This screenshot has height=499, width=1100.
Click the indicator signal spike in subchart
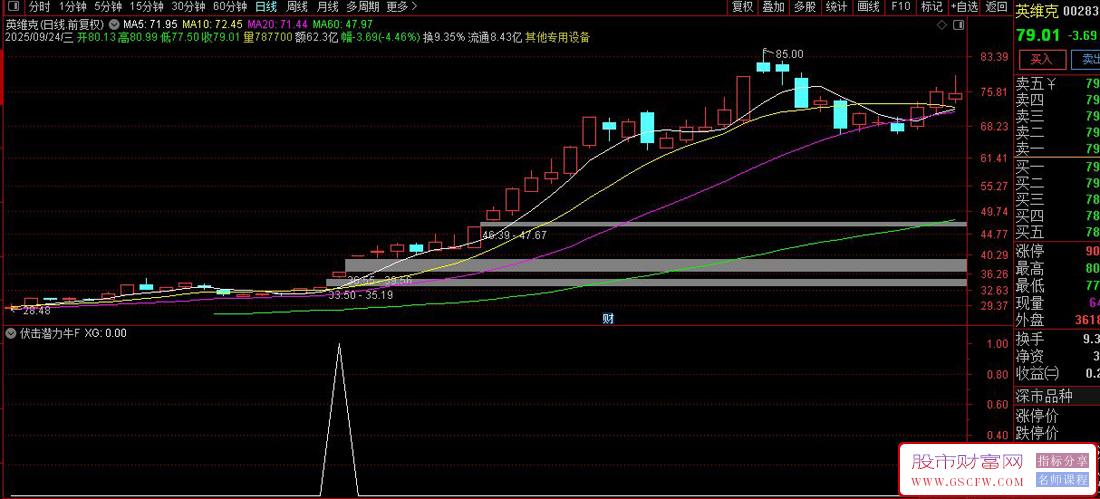point(340,420)
